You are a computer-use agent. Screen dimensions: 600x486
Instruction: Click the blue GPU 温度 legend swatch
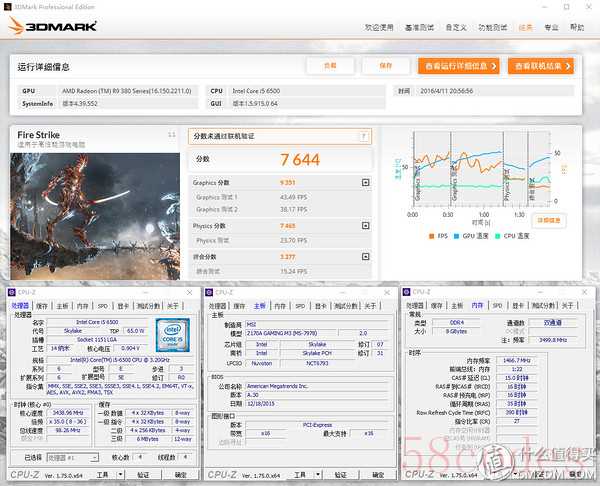(456, 236)
